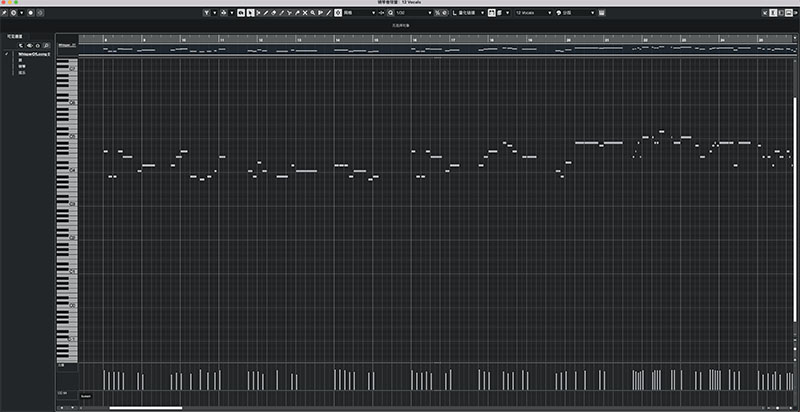Toggle the third layout icon top right
The height and width of the screenshot is (412, 800).
(x=781, y=13)
